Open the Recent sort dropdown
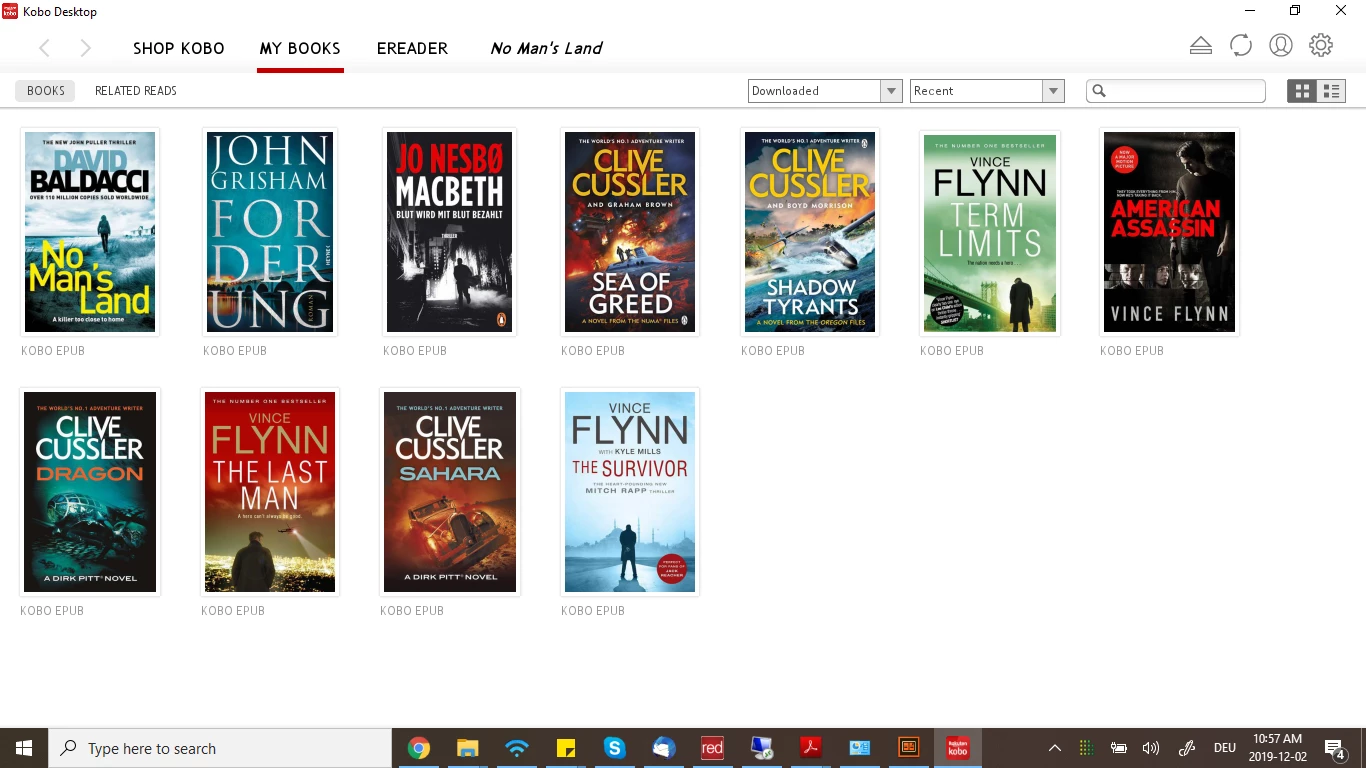Image resolution: width=1366 pixels, height=768 pixels. click(x=987, y=91)
